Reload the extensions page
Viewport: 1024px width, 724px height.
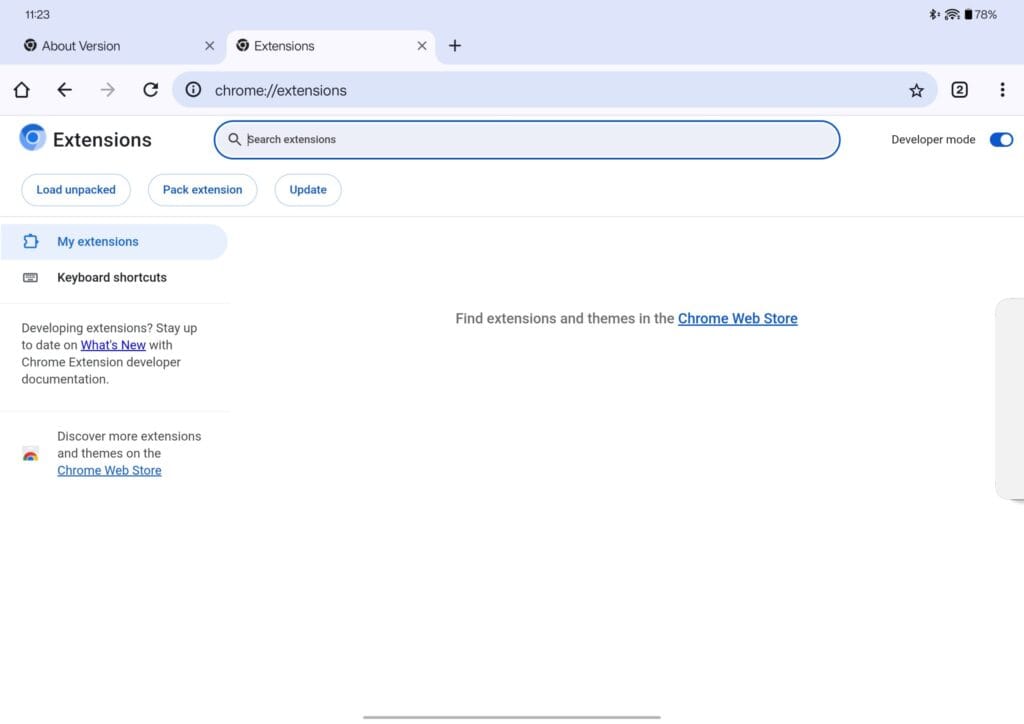151,89
